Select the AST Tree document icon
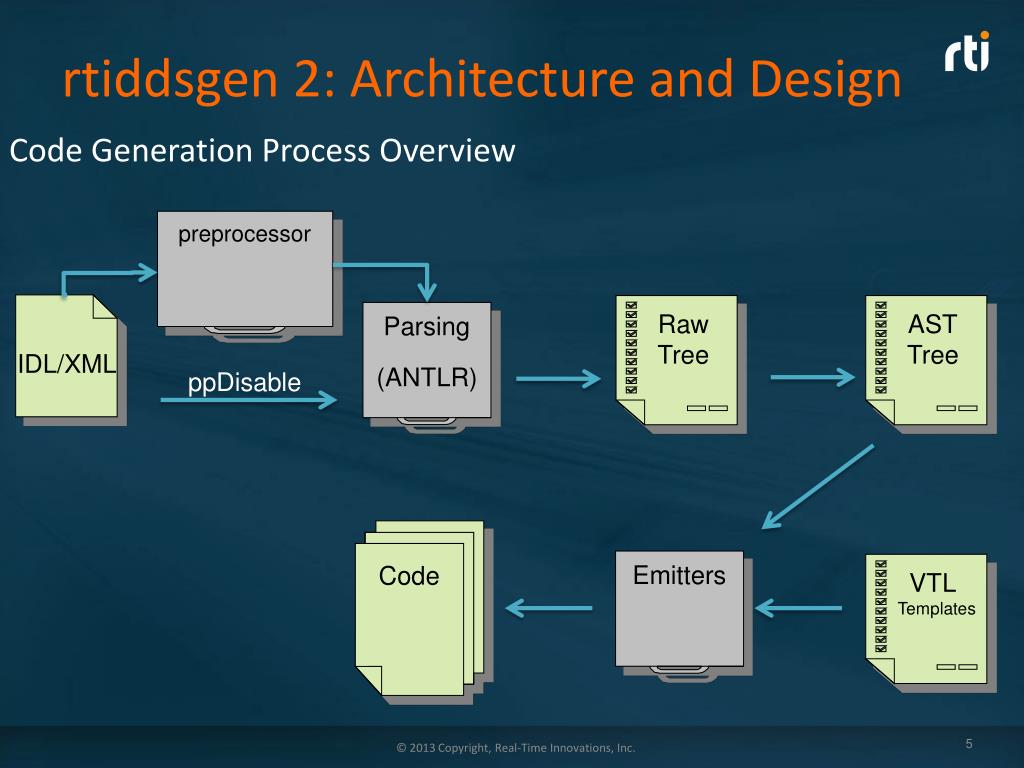This screenshot has width=1024, height=768. pos(926,360)
